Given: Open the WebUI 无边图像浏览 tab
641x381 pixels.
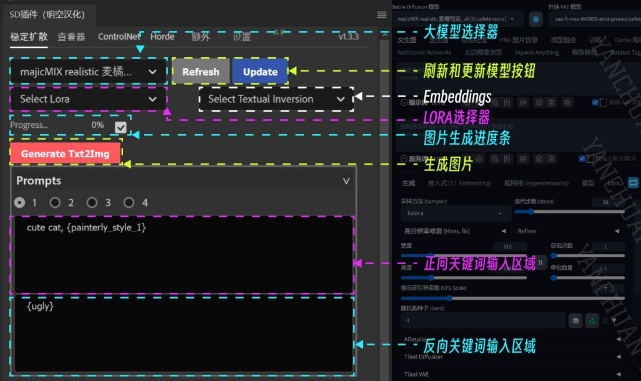Looking at the screenshot, I should [483, 52].
